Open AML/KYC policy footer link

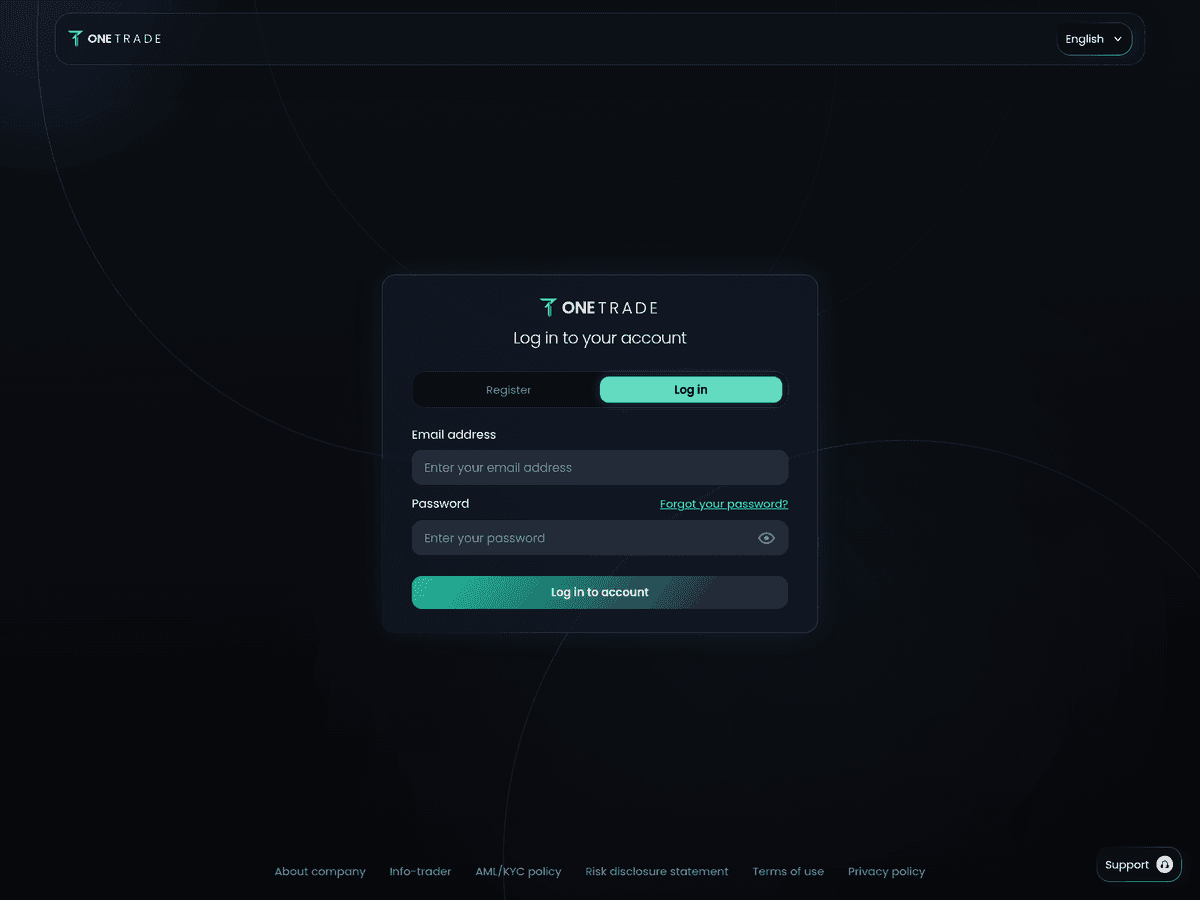518,872
